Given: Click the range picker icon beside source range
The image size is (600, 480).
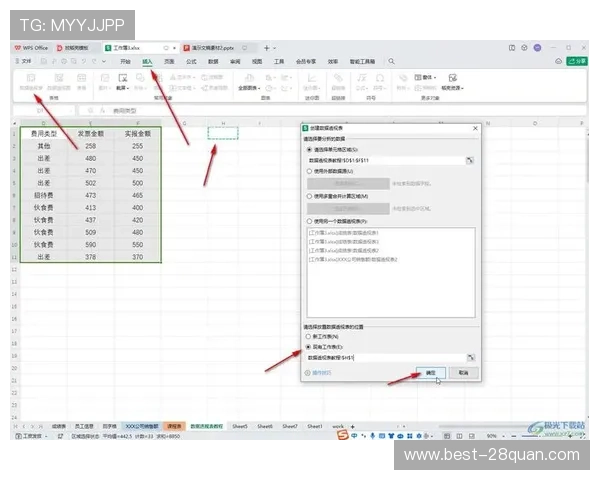Looking at the screenshot, I should pyautogui.click(x=470, y=160).
